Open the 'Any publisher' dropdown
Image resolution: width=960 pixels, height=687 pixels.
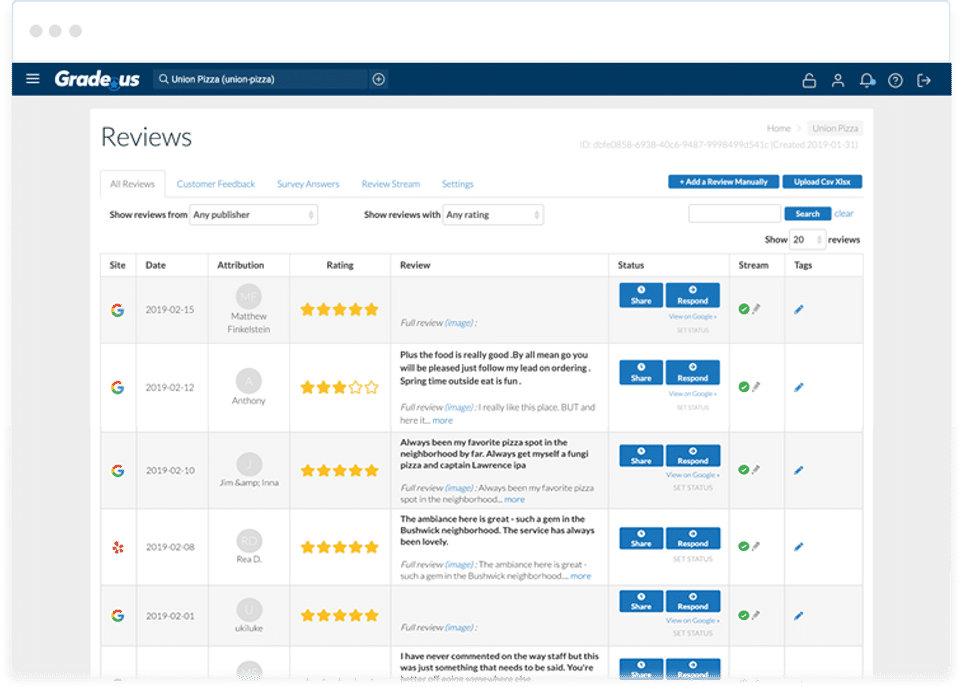[254, 214]
